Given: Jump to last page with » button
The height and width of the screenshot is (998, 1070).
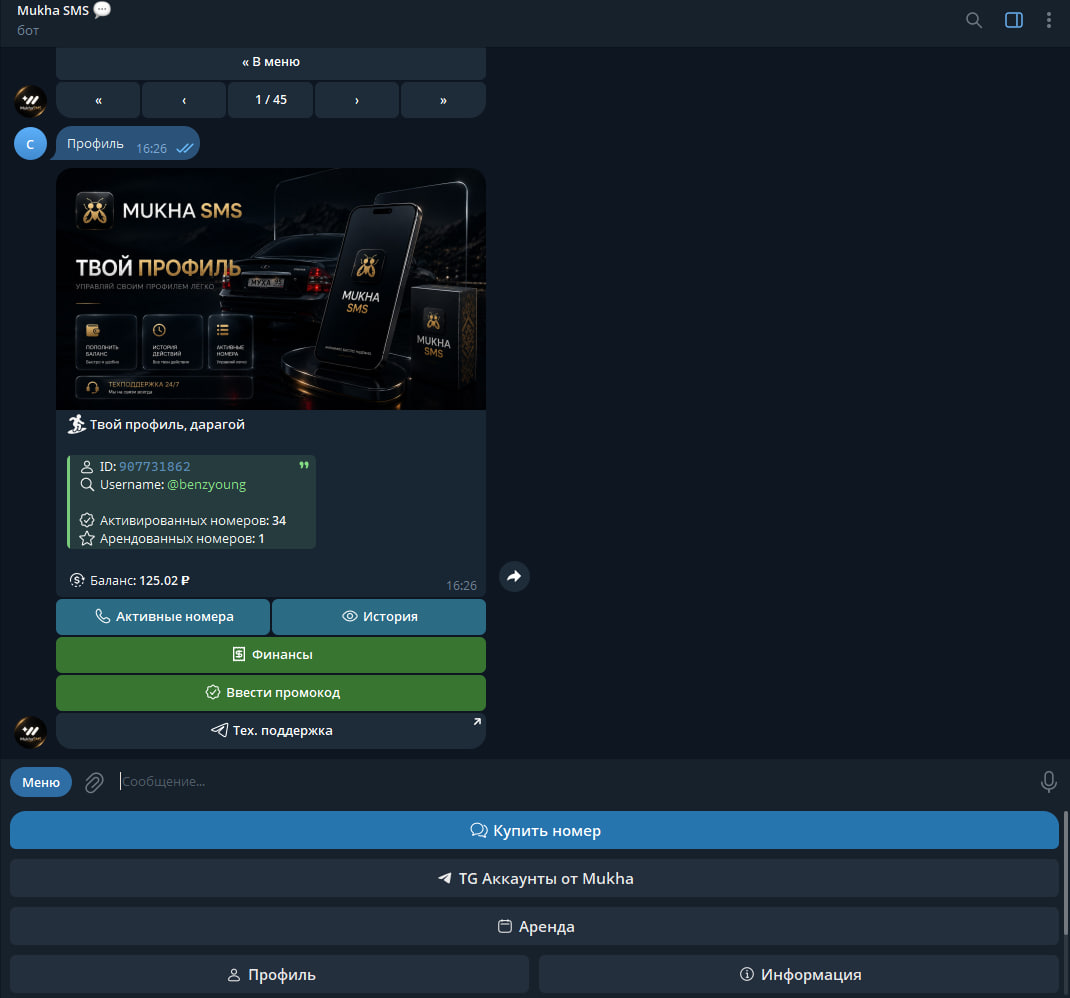Looking at the screenshot, I should tap(444, 100).
